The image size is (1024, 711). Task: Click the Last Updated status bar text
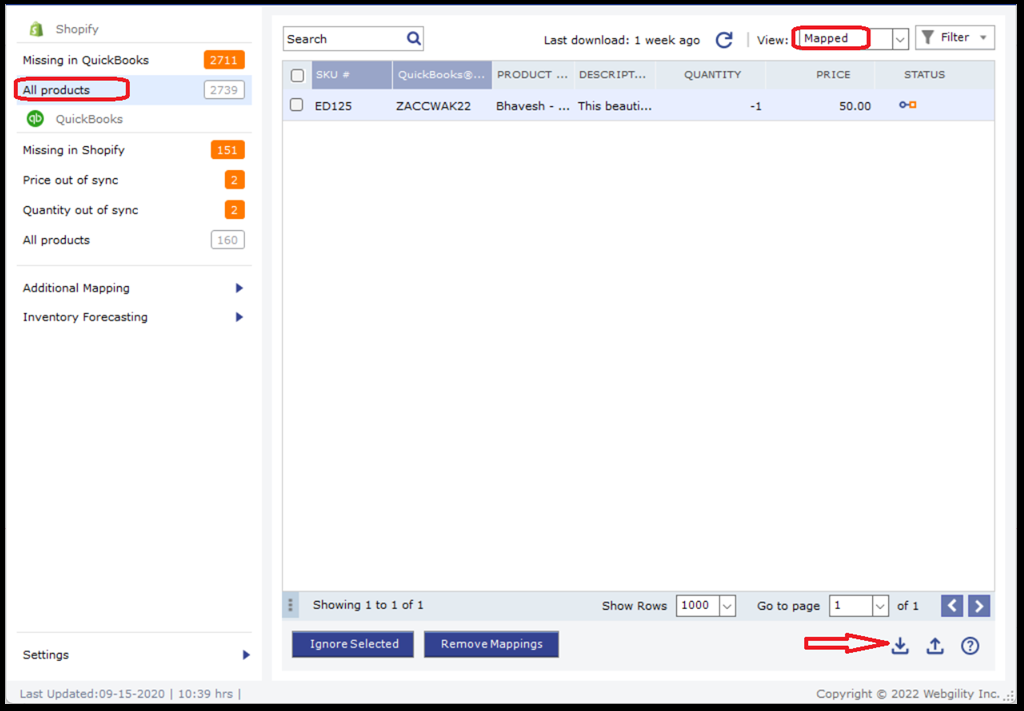tap(130, 694)
